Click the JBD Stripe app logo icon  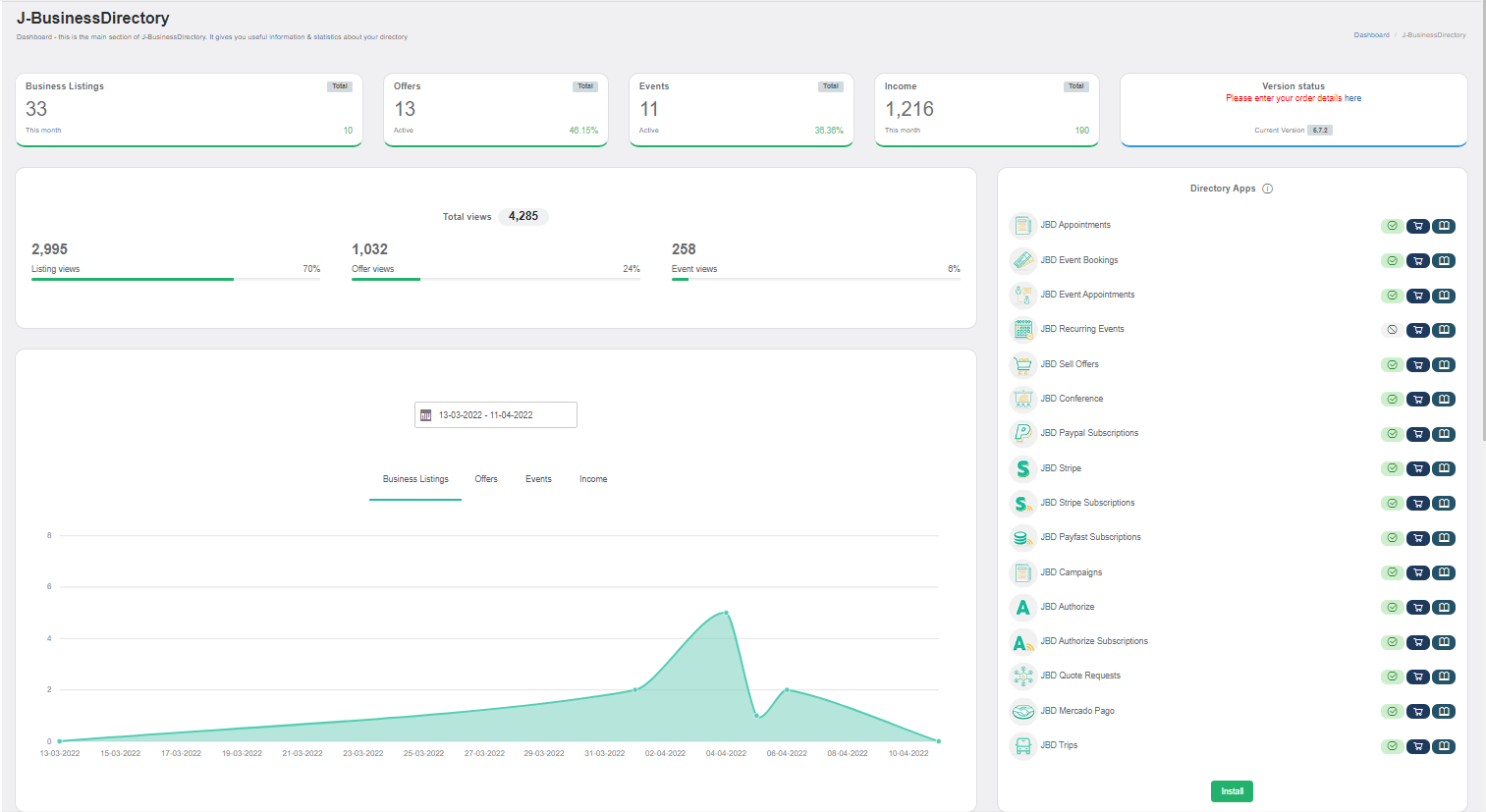point(1022,468)
